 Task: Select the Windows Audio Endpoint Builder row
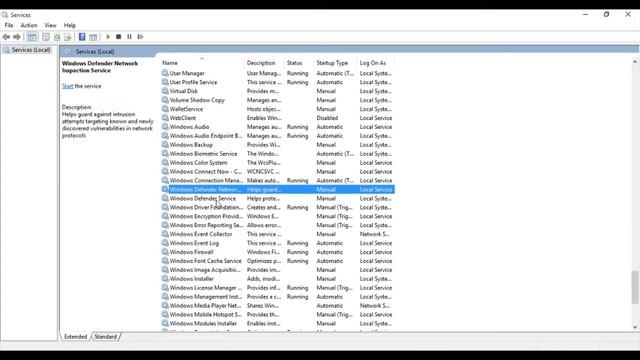click(278, 136)
